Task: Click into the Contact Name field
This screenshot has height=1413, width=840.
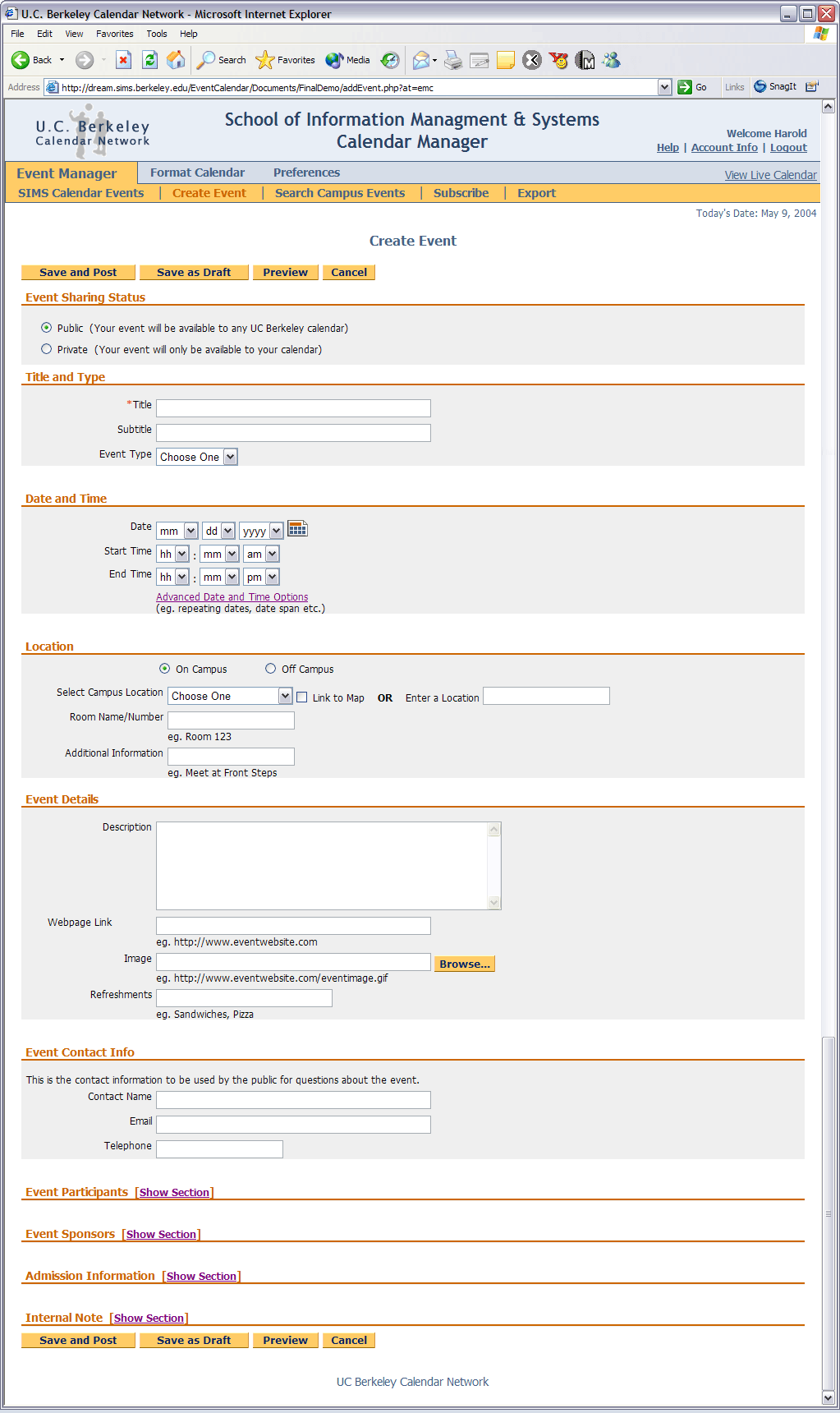Action: click(293, 1100)
